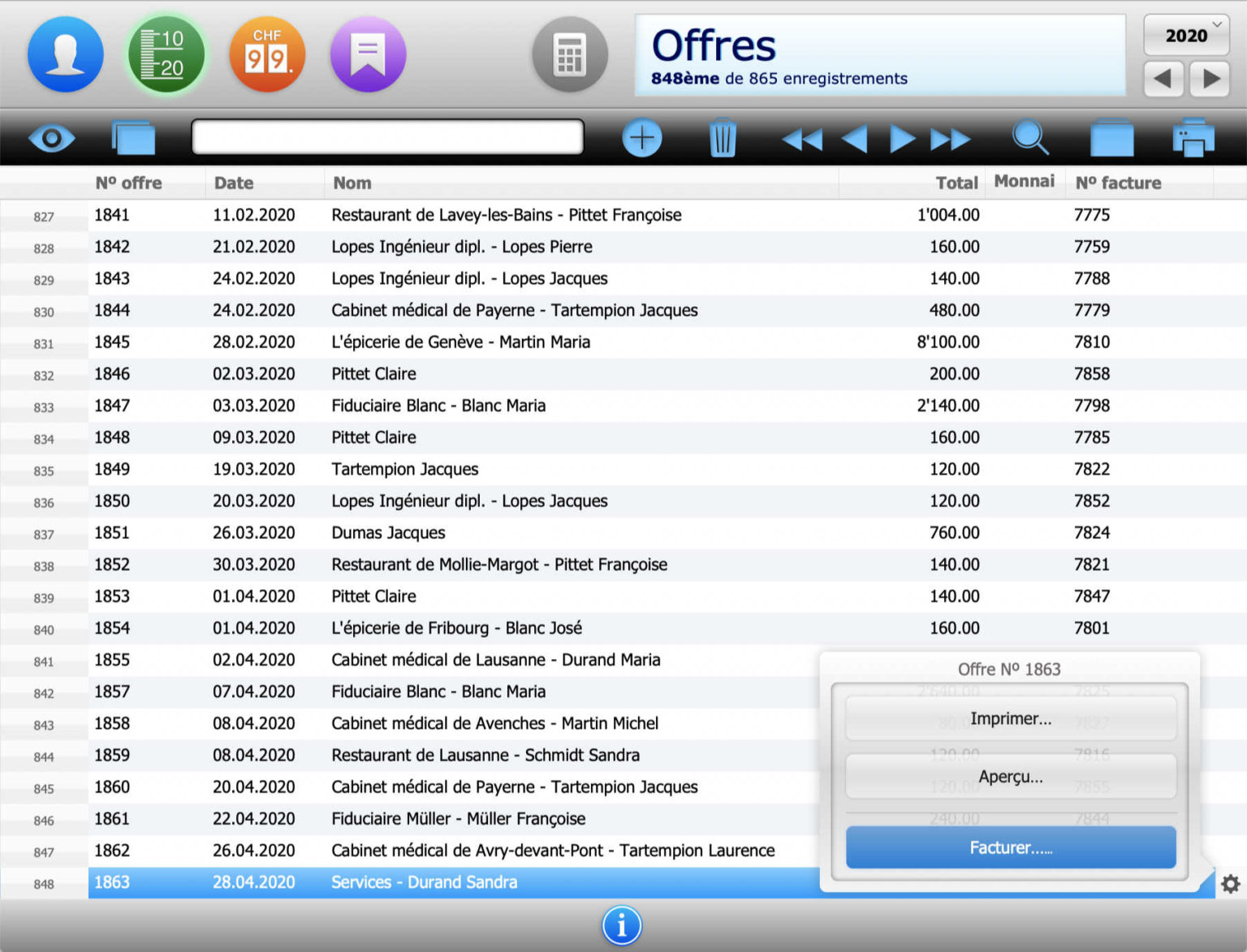Click inside the empty search field
Viewport: 1247px width, 952px height.
coord(386,136)
